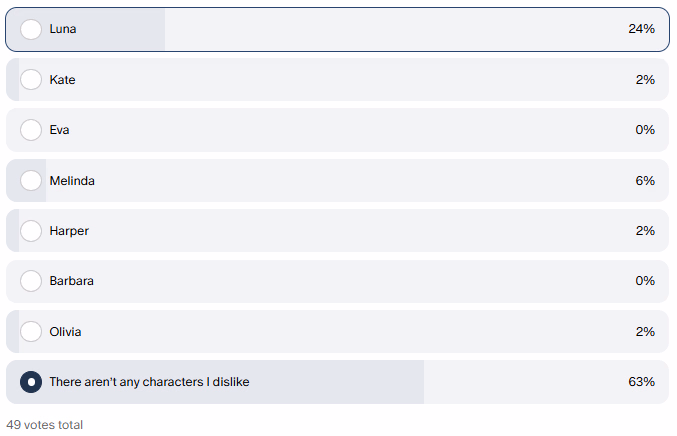This screenshot has height=436, width=677.
Task: Click the 2% result beside Olivia
Action: tap(645, 332)
